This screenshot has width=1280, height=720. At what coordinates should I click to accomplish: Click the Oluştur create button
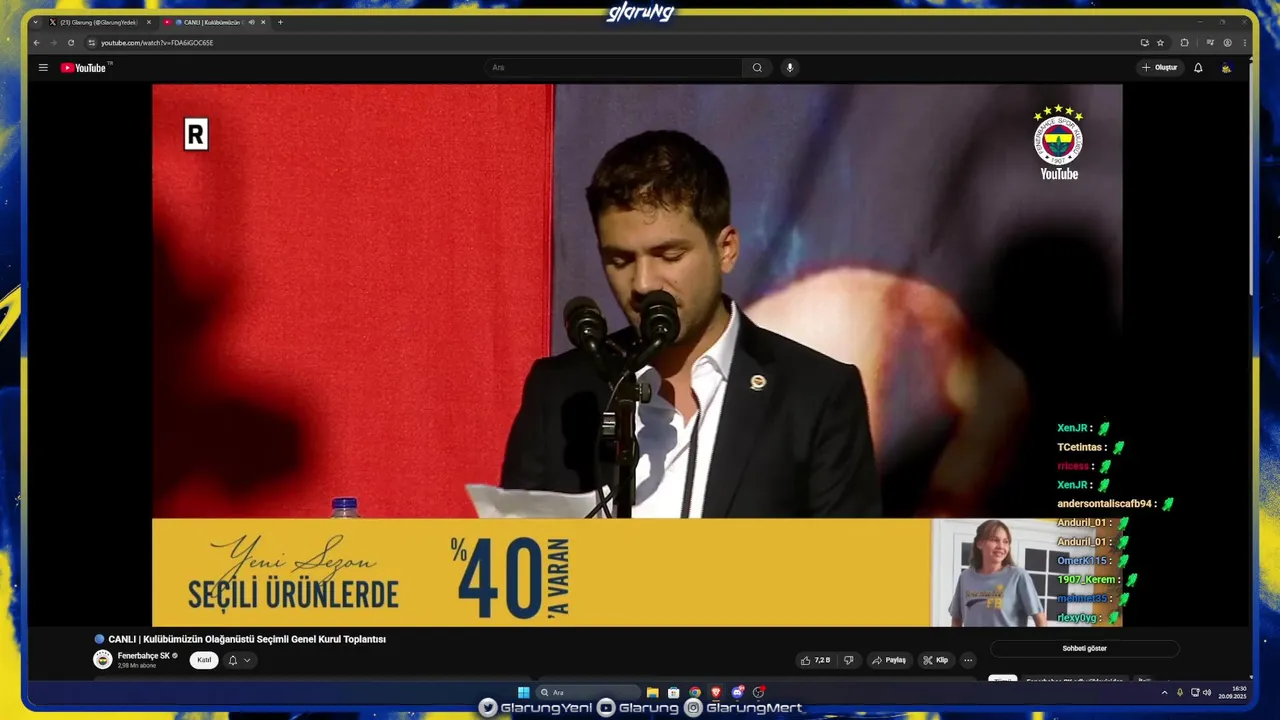click(x=1160, y=68)
